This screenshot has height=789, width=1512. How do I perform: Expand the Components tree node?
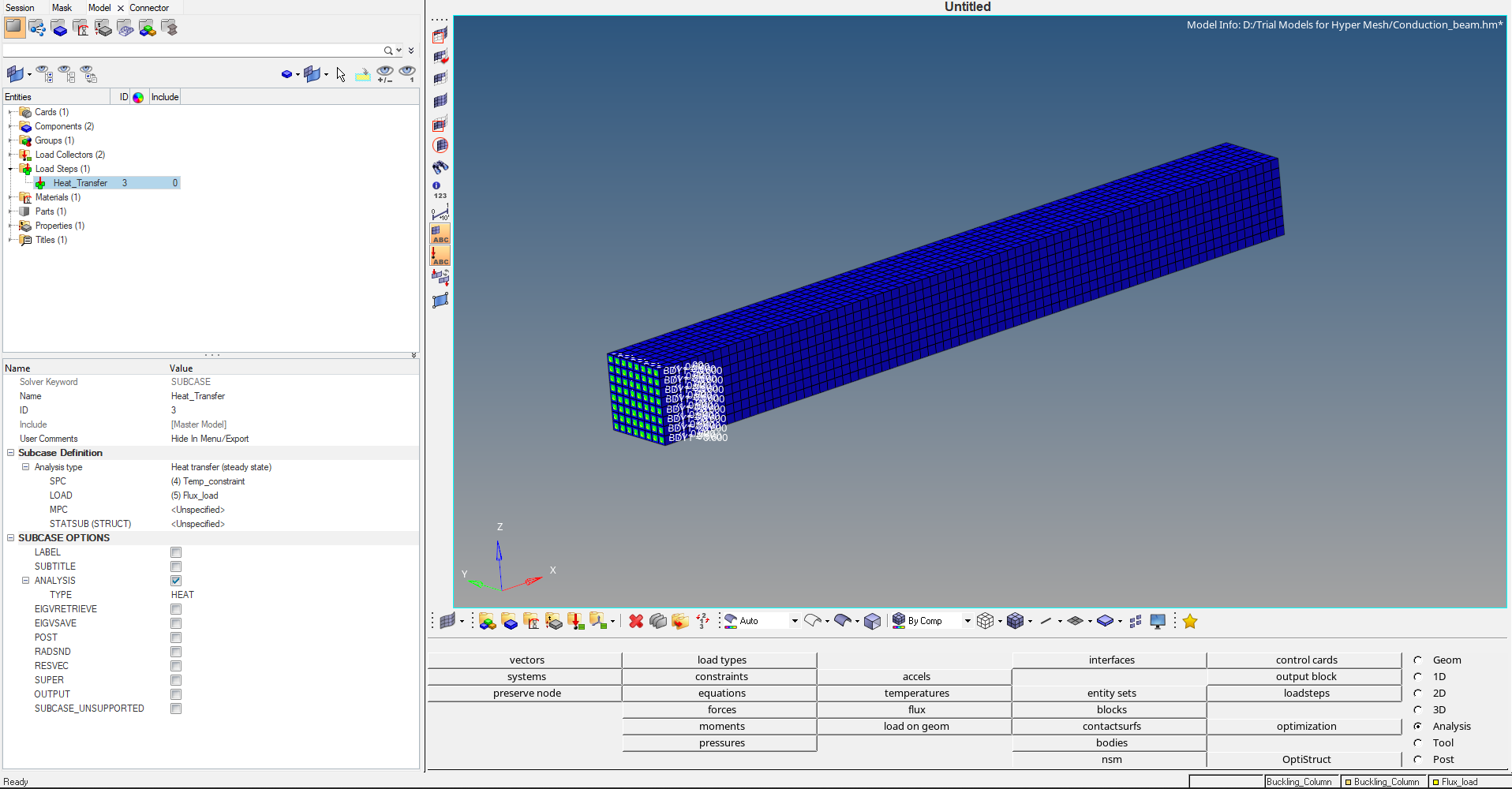point(10,126)
